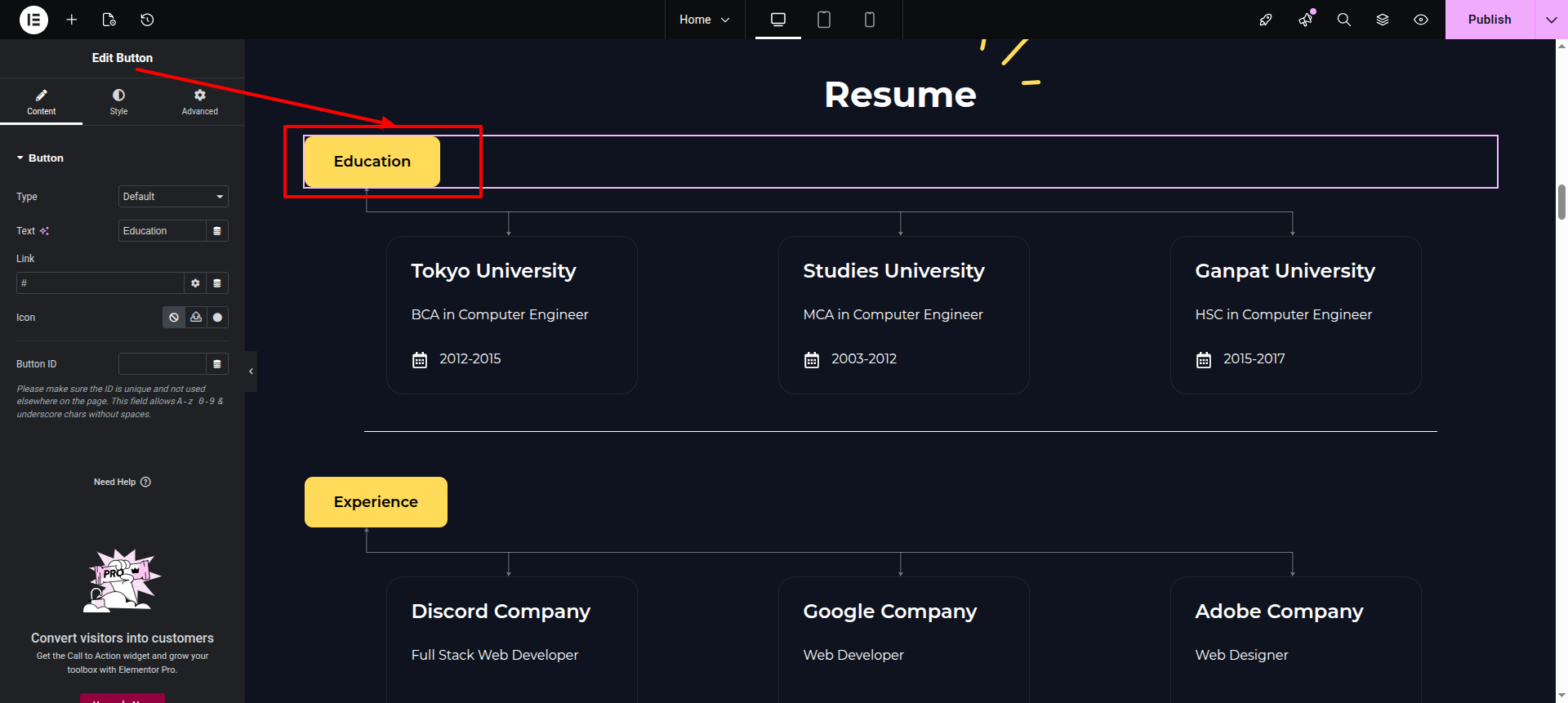The width and height of the screenshot is (1568, 703).
Task: Click the Publish button
Action: tap(1489, 20)
